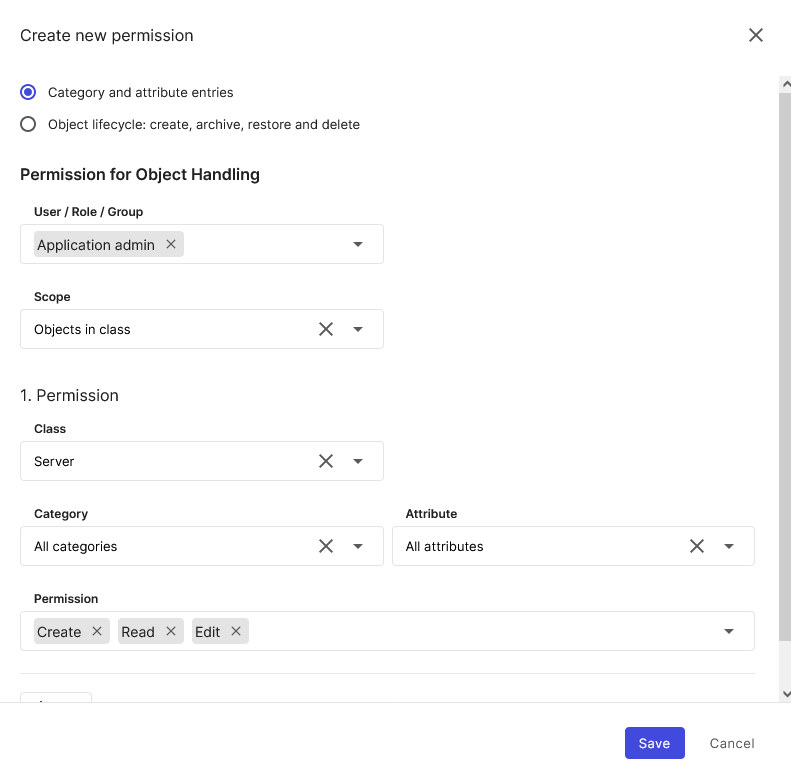The image size is (791, 776).
Task: Open the Permission dropdown arrow
Action: click(x=729, y=631)
